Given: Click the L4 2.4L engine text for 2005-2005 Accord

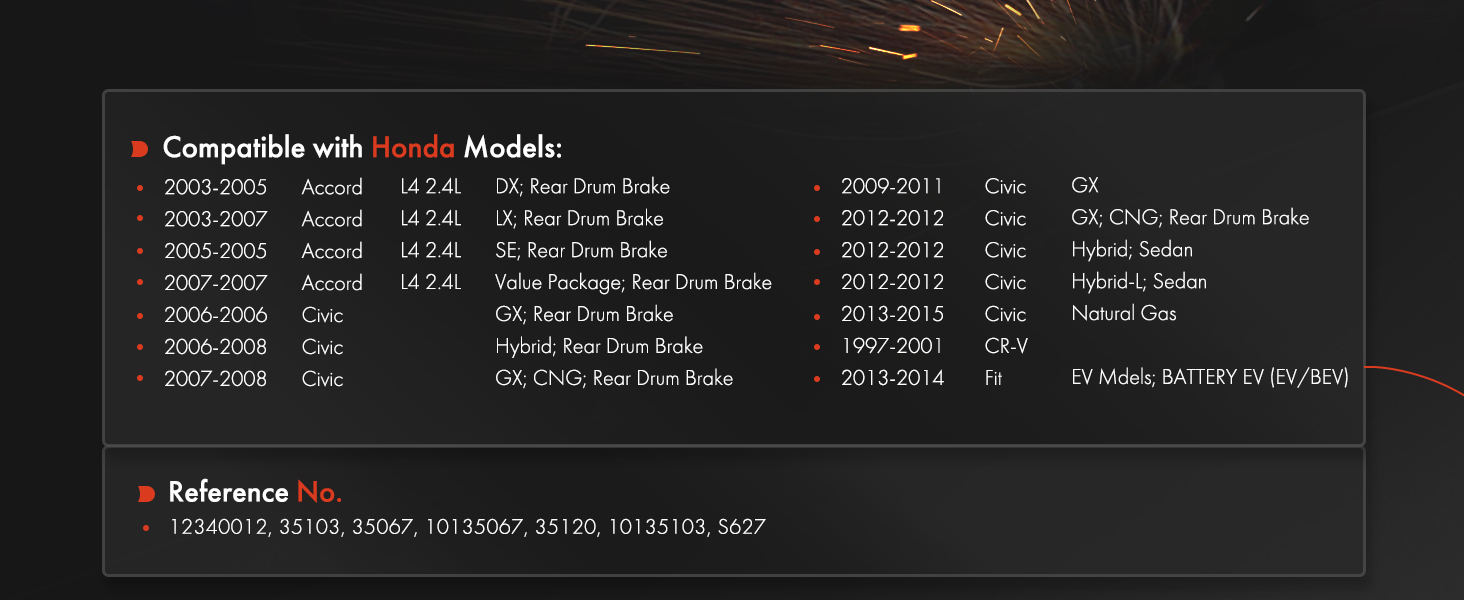Looking at the screenshot, I should pos(431,251).
